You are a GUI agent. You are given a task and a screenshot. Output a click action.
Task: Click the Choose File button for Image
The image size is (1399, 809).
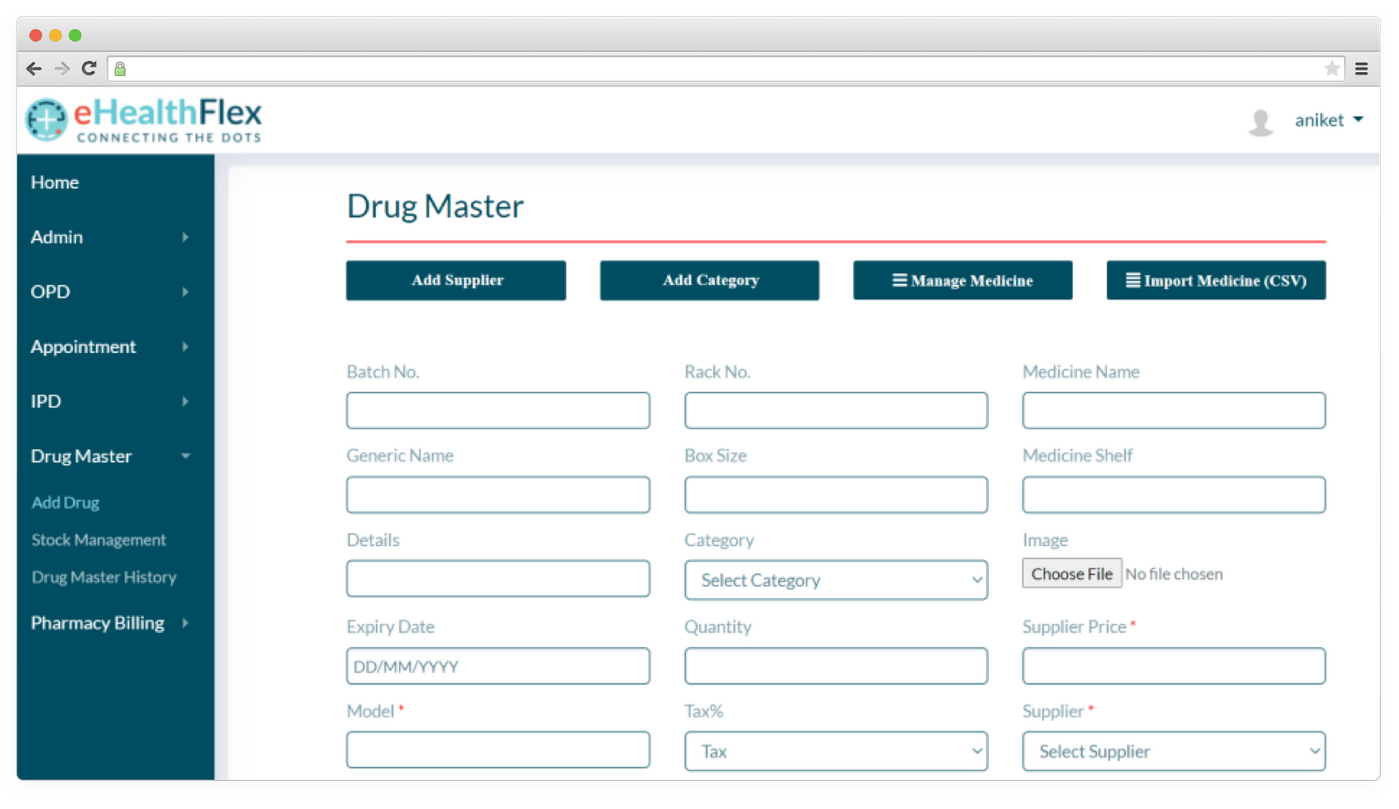[1072, 574]
